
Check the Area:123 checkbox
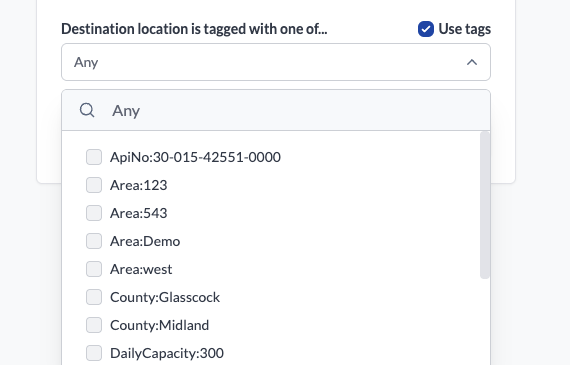pyautogui.click(x=94, y=185)
